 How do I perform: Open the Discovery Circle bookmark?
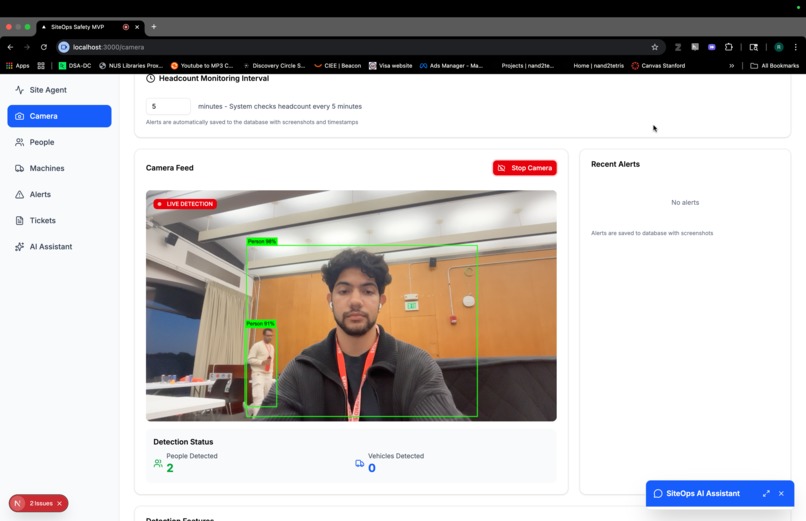[274, 66]
